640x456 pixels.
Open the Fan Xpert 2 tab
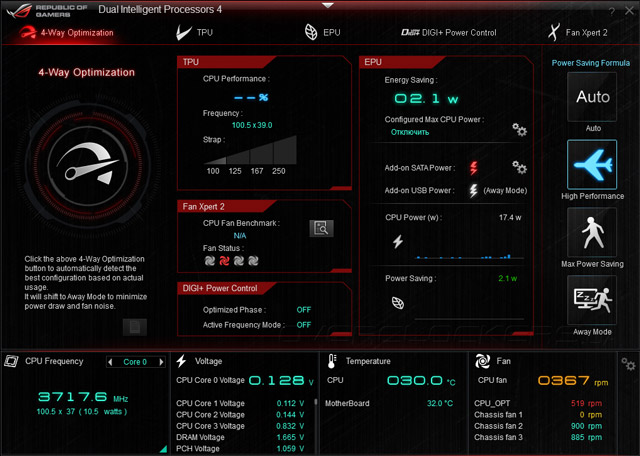(578, 32)
